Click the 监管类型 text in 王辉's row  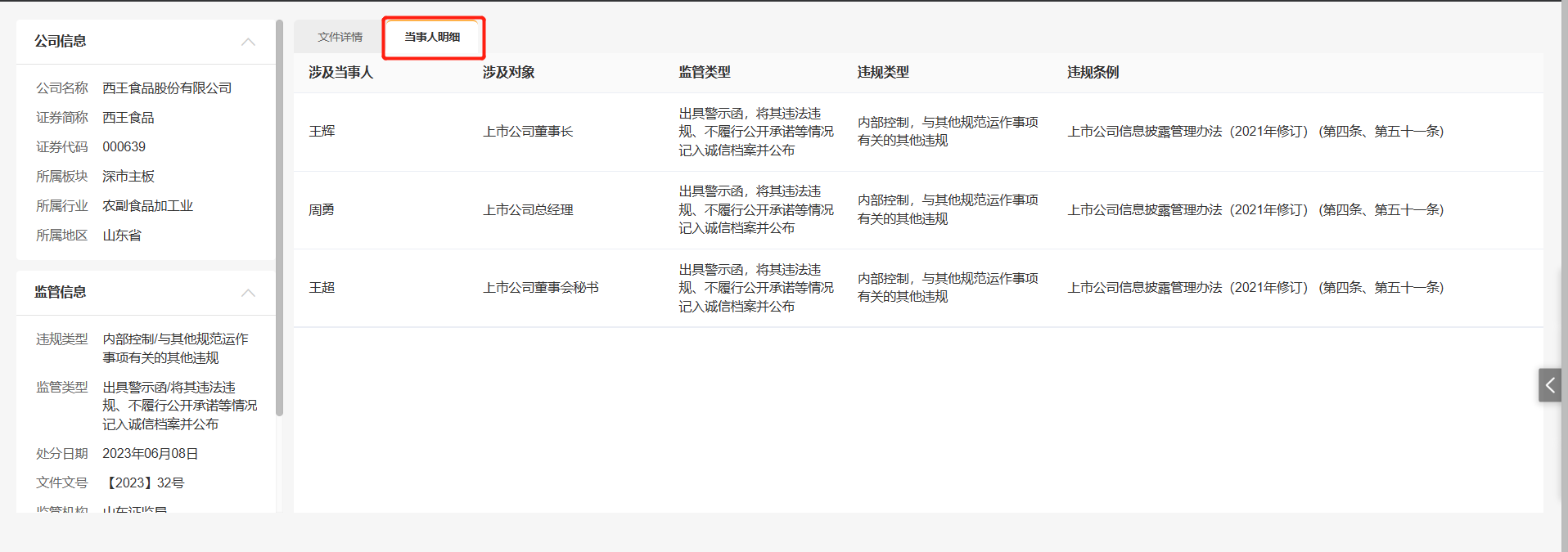tap(756, 132)
